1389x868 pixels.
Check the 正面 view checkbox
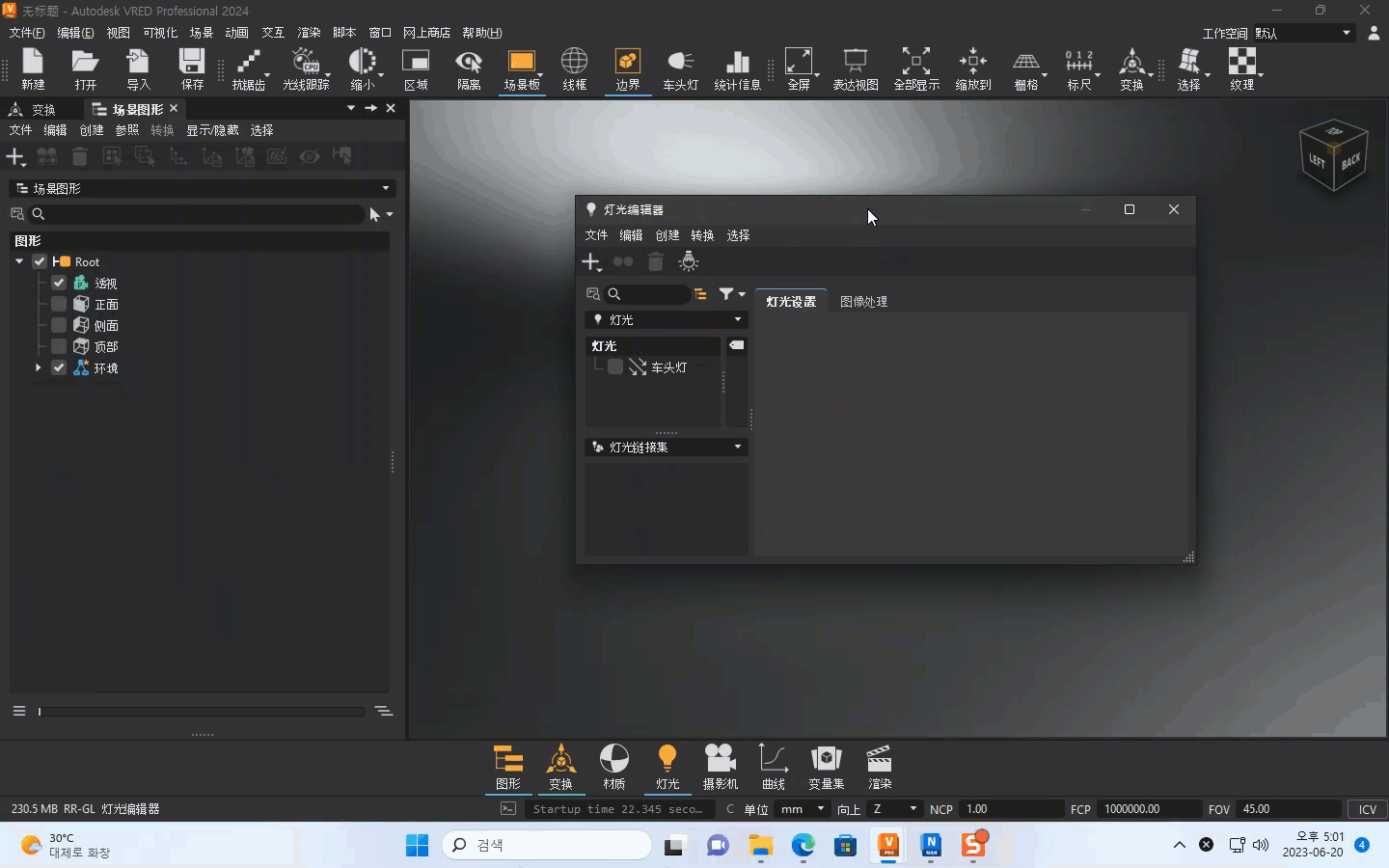[59, 304]
